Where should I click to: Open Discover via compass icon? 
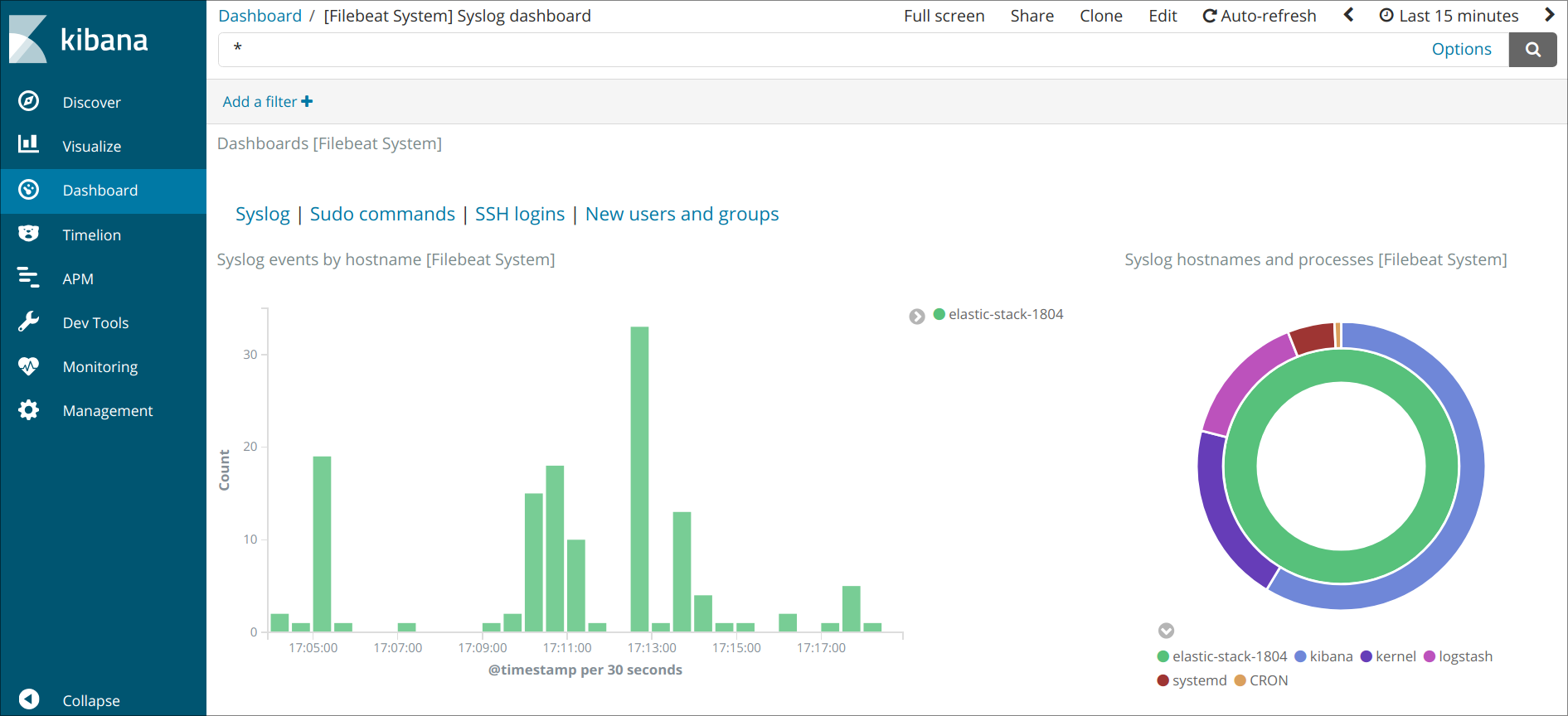28,101
